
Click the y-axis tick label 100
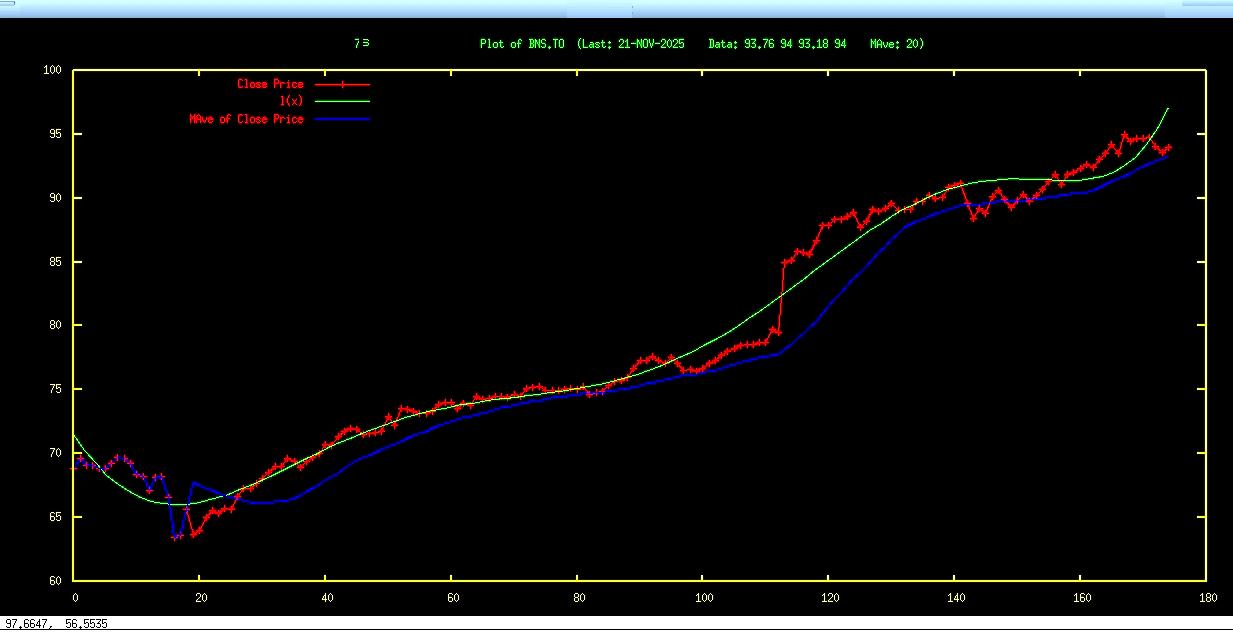[53, 70]
